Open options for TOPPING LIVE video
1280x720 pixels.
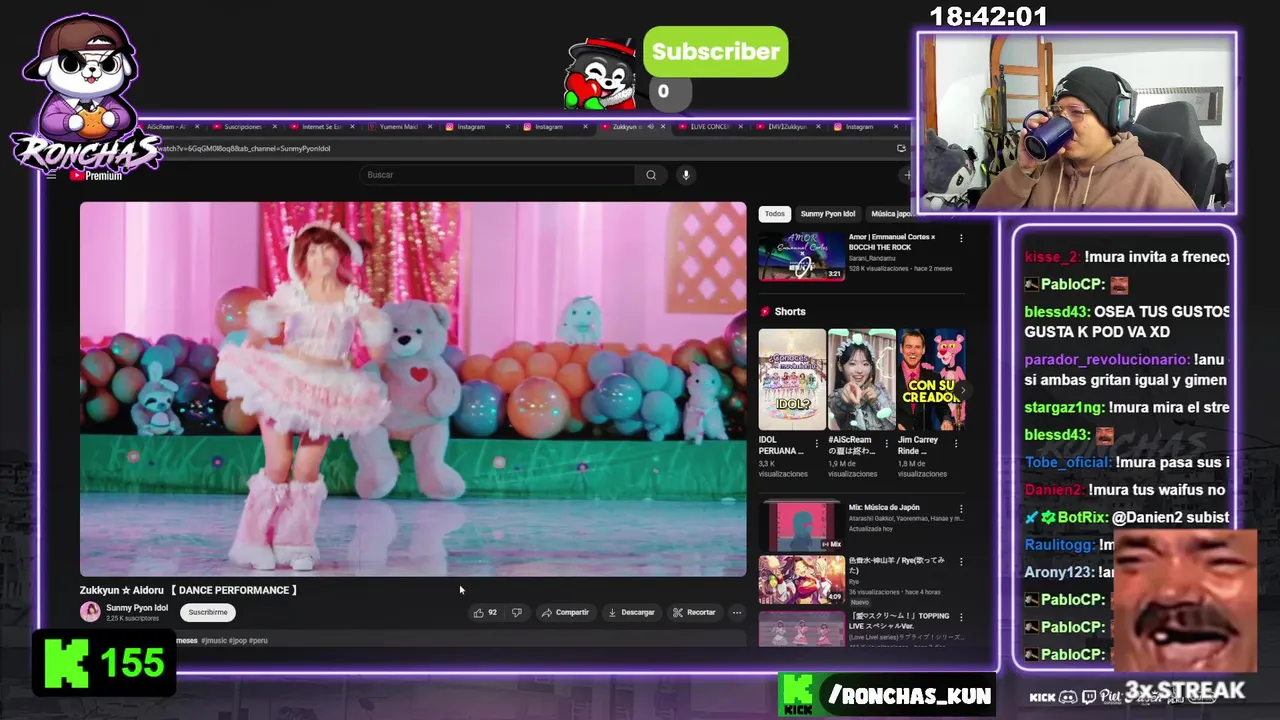pyautogui.click(x=961, y=617)
